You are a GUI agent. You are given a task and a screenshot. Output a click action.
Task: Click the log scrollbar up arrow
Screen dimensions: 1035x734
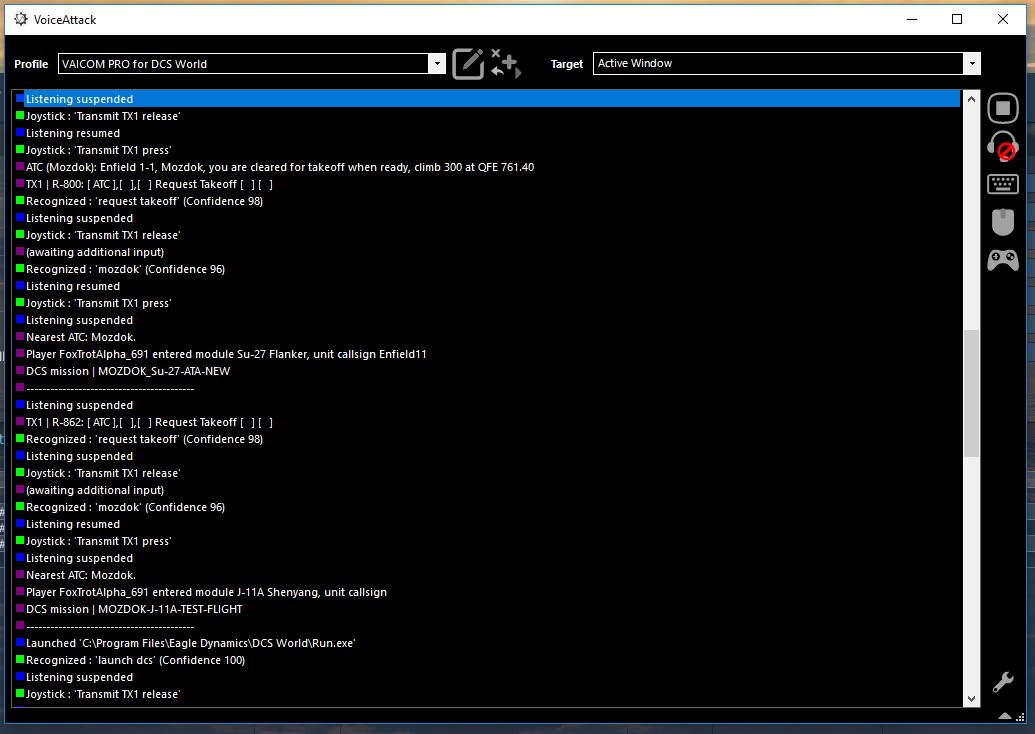click(971, 99)
